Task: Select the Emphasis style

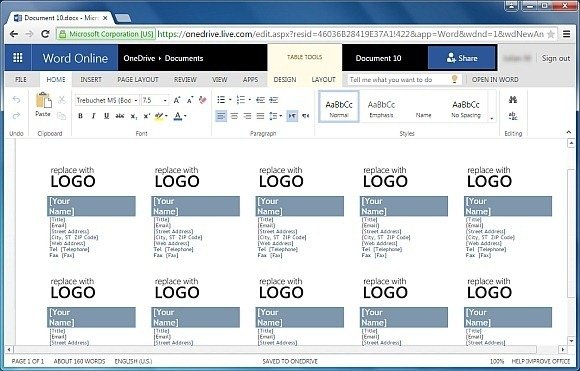Action: [x=381, y=108]
